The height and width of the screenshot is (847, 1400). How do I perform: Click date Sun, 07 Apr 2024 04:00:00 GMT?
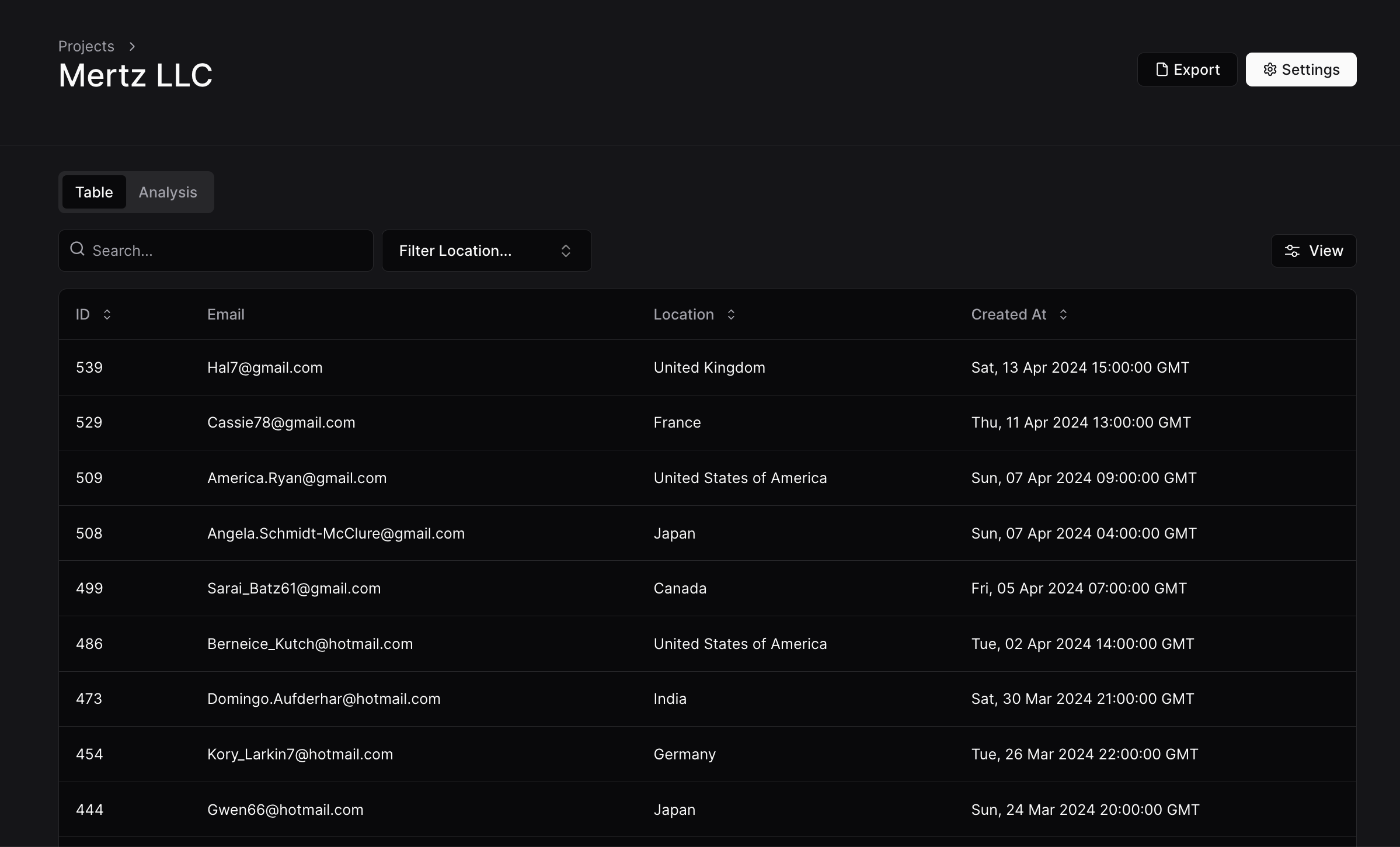coord(1084,533)
